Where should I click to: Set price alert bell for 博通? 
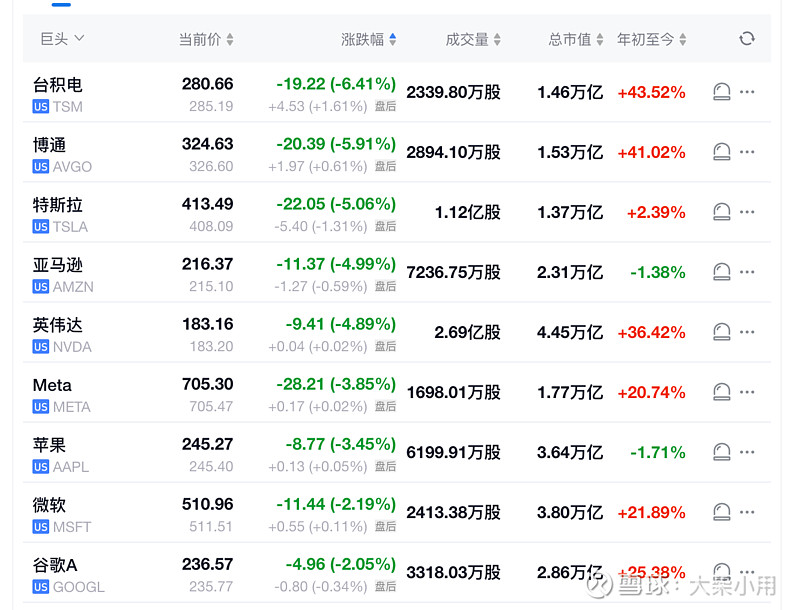(721, 152)
